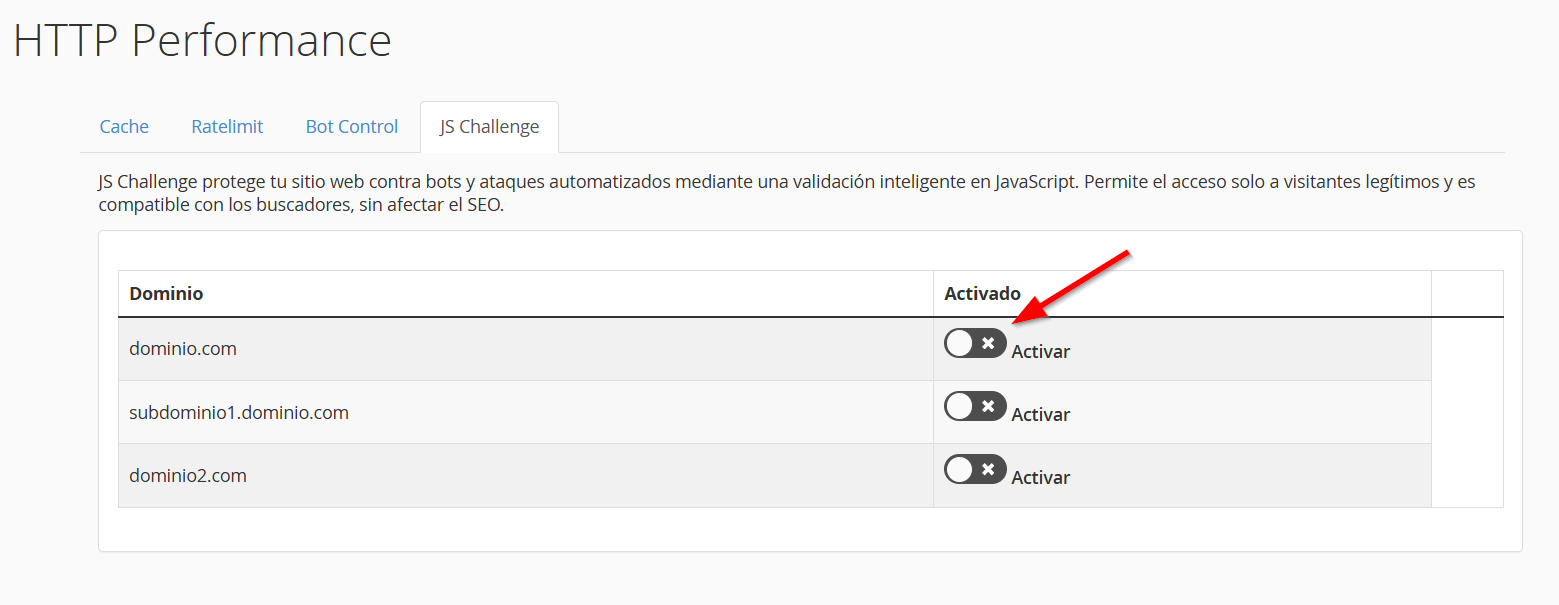Click the HTTP Performance page heading
This screenshot has height=605, width=1559.
tap(202, 42)
